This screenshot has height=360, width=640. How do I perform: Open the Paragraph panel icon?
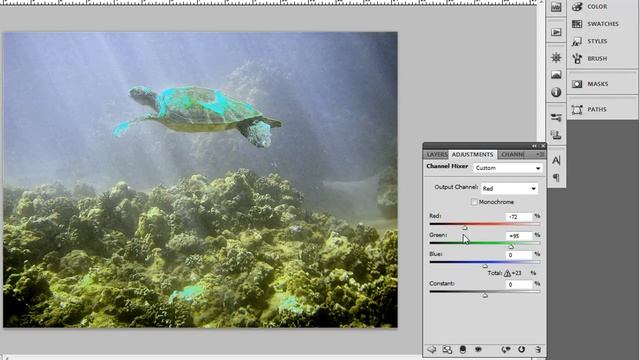(x=556, y=178)
